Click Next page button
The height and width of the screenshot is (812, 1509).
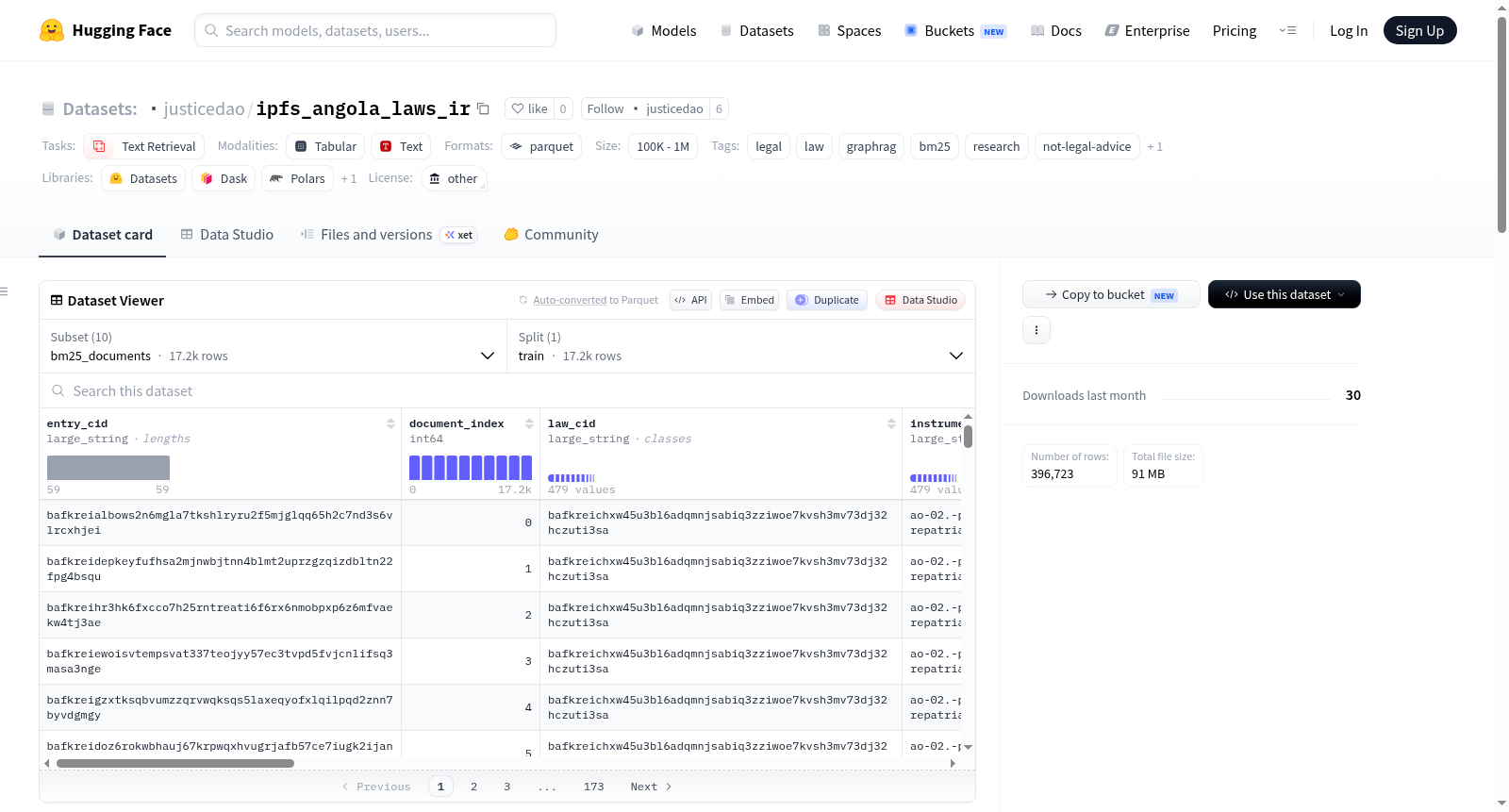tap(651, 787)
